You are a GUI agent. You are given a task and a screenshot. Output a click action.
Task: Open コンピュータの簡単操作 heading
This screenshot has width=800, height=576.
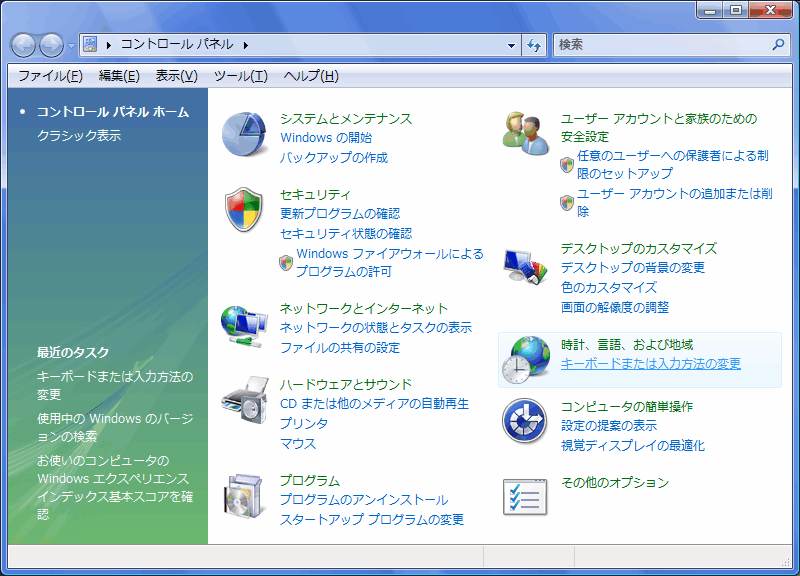point(627,407)
